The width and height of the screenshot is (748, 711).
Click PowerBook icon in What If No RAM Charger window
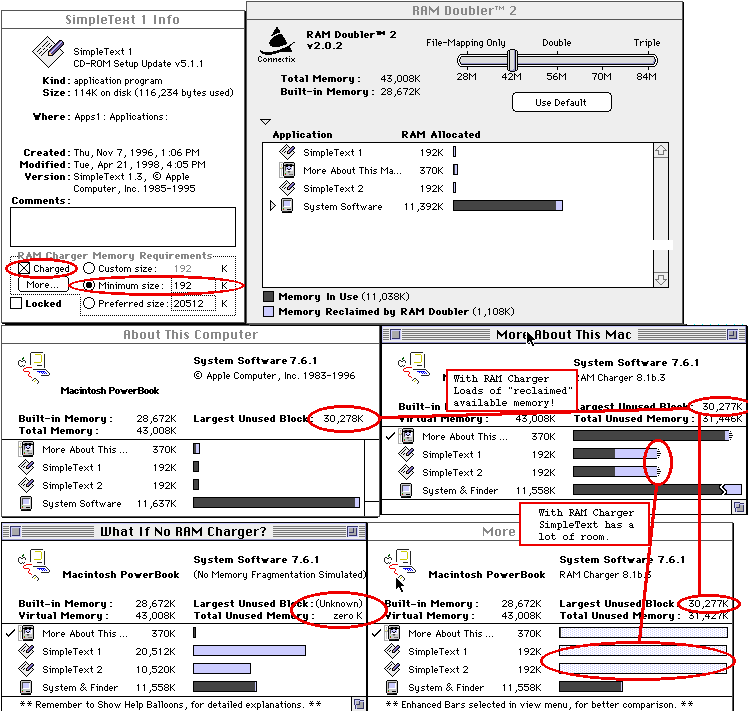pyautogui.click(x=34, y=565)
